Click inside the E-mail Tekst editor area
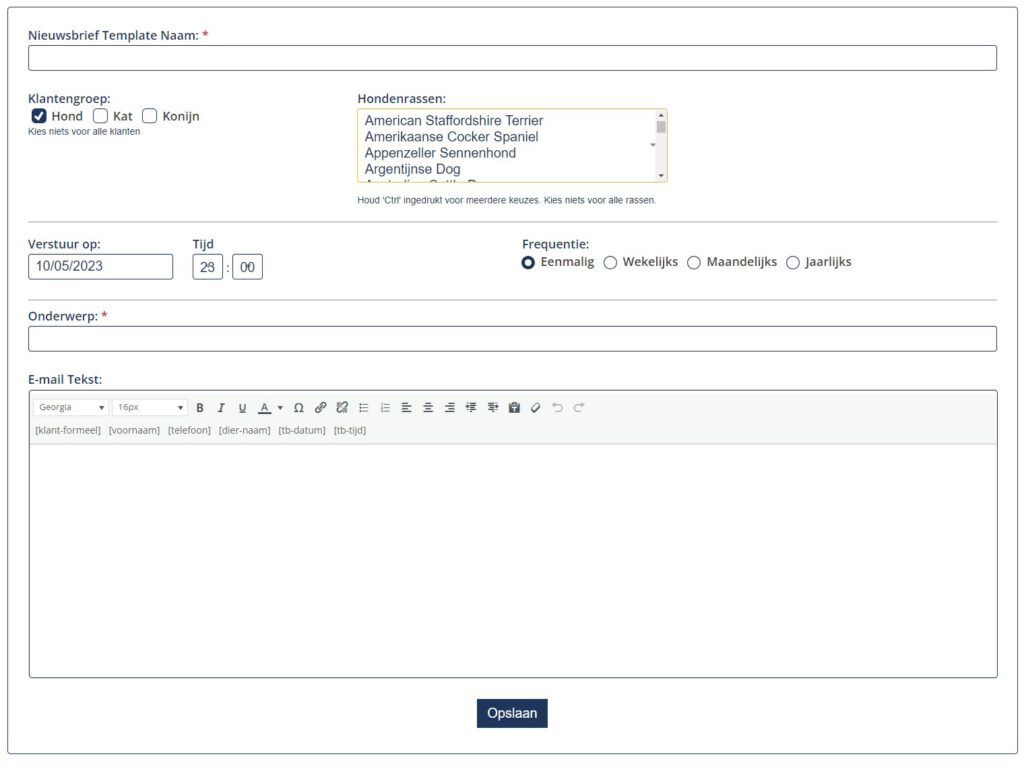 [513, 560]
